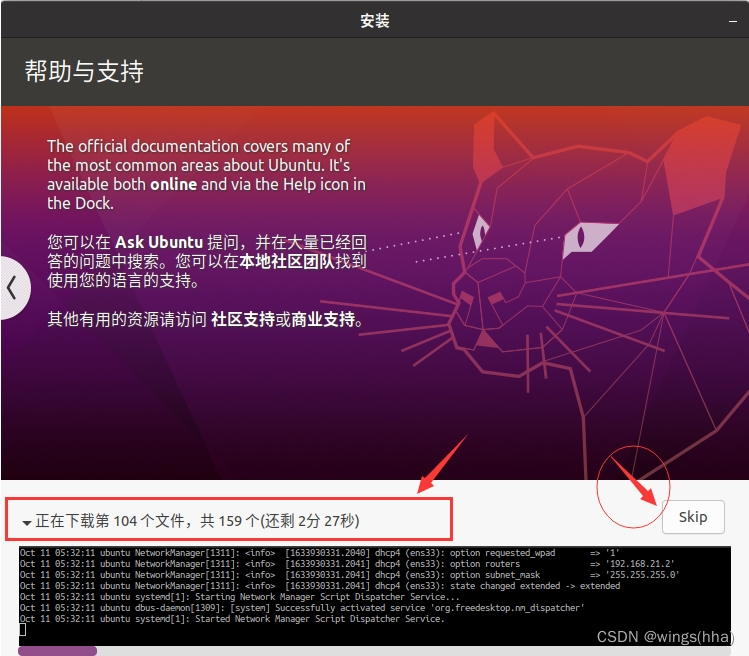
Task: Skip the file download
Action: pyautogui.click(x=693, y=517)
